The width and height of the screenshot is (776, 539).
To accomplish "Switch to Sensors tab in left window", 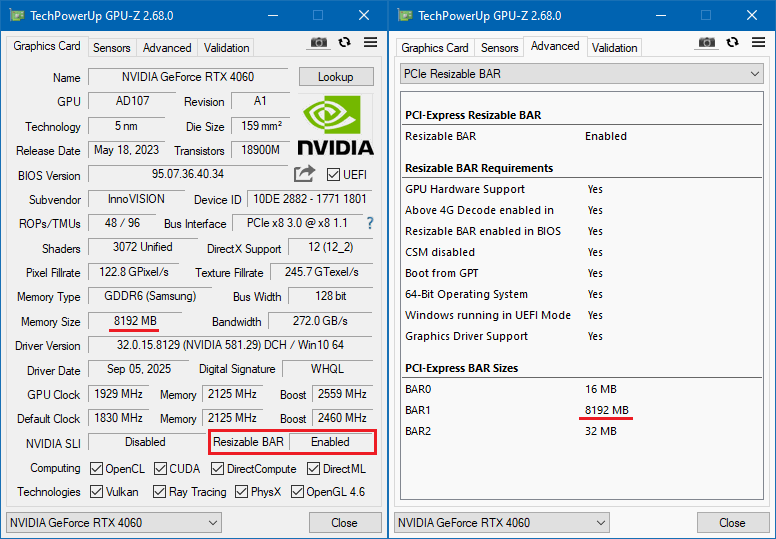I will coord(112,48).
